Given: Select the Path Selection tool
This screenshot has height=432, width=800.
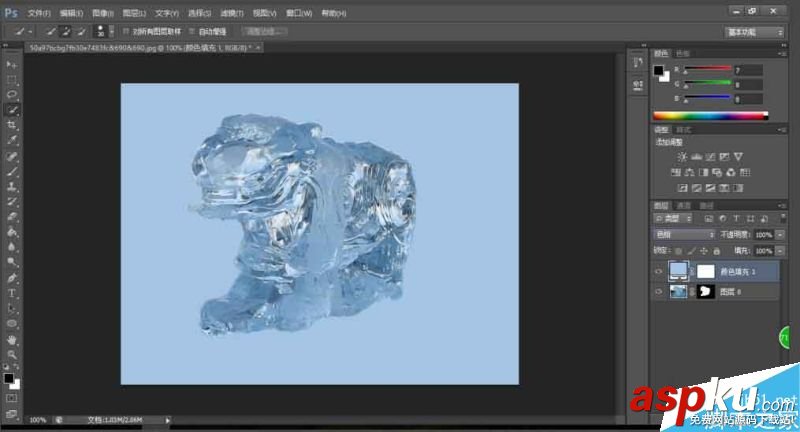Looking at the screenshot, I should click(x=12, y=309).
